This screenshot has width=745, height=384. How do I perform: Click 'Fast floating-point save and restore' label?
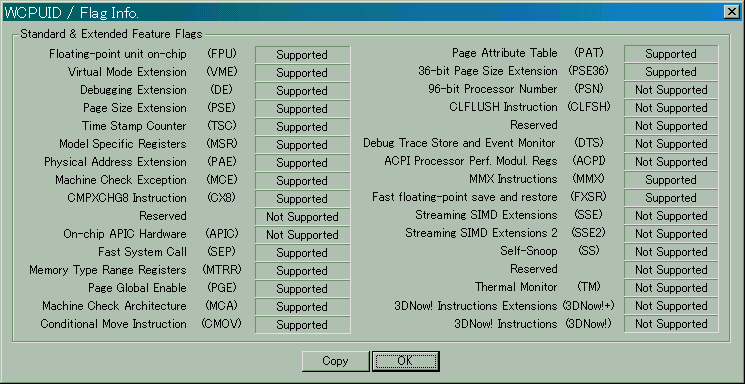click(465, 197)
